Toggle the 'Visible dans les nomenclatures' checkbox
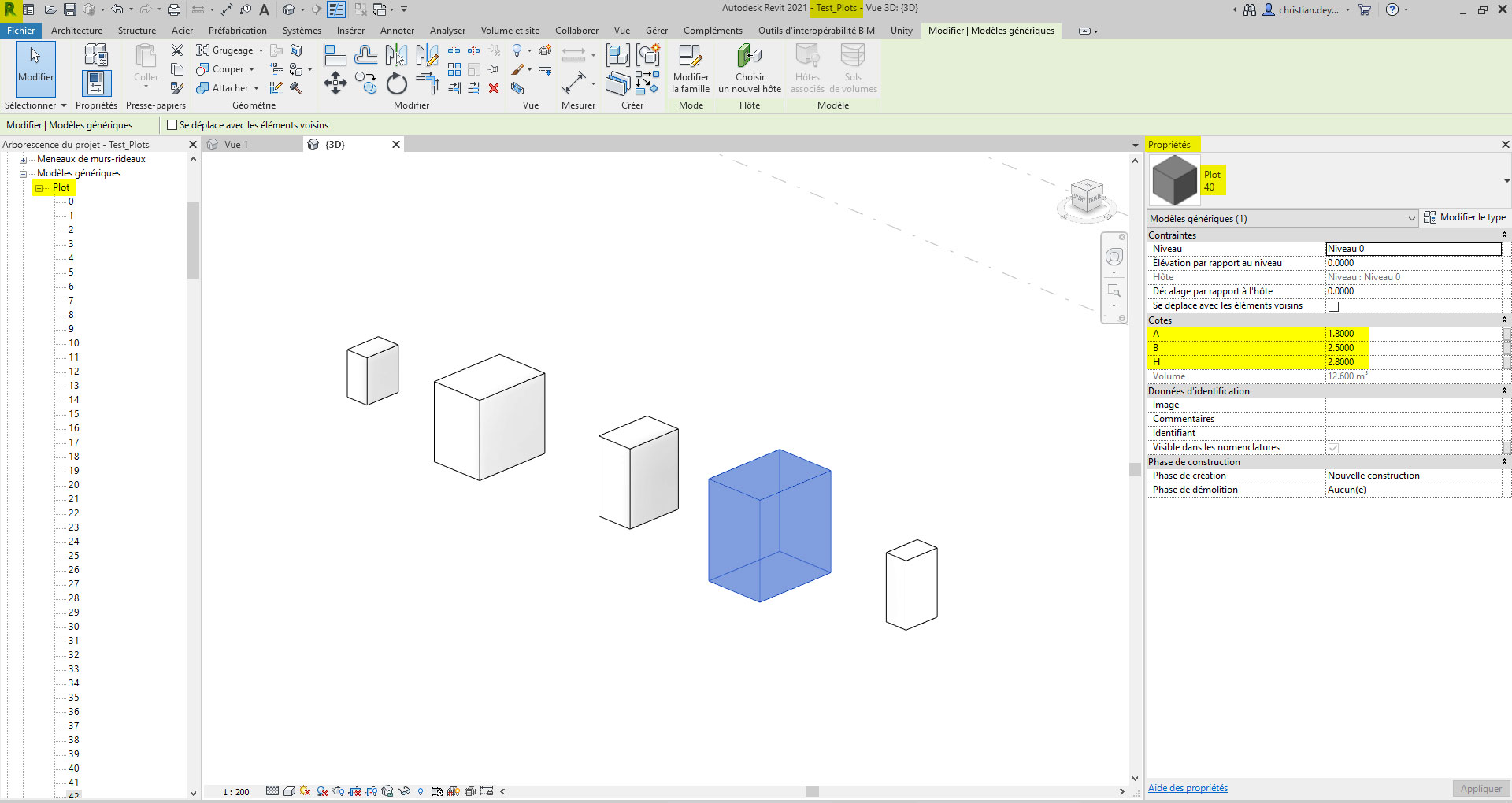The image size is (1512, 803). (x=1334, y=447)
